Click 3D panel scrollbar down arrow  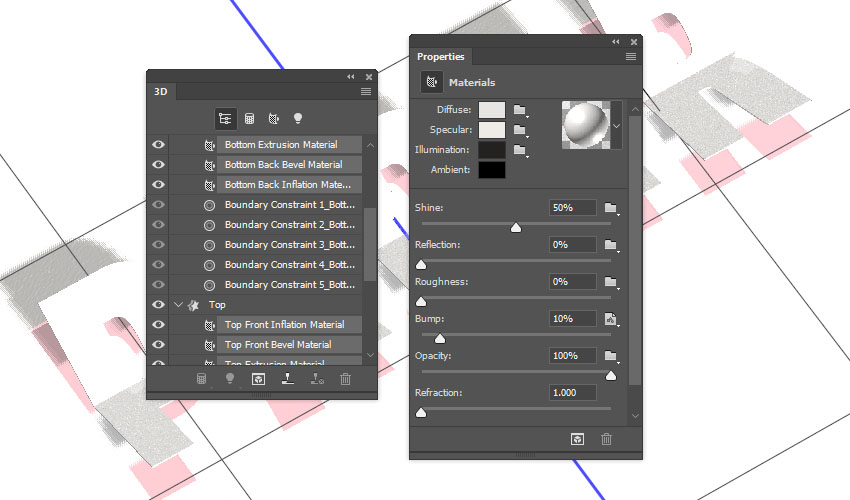(x=370, y=355)
